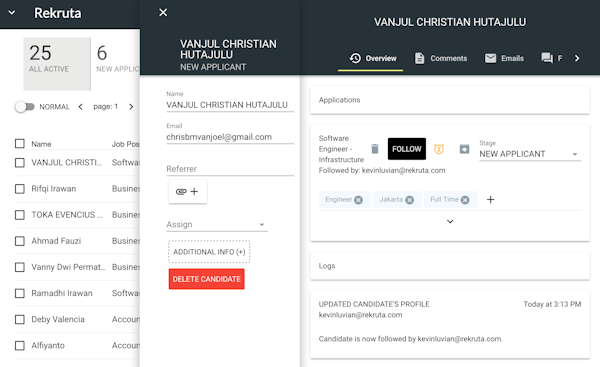
Task: Check the Ahmad Fauzi checkbox
Action: [20, 241]
